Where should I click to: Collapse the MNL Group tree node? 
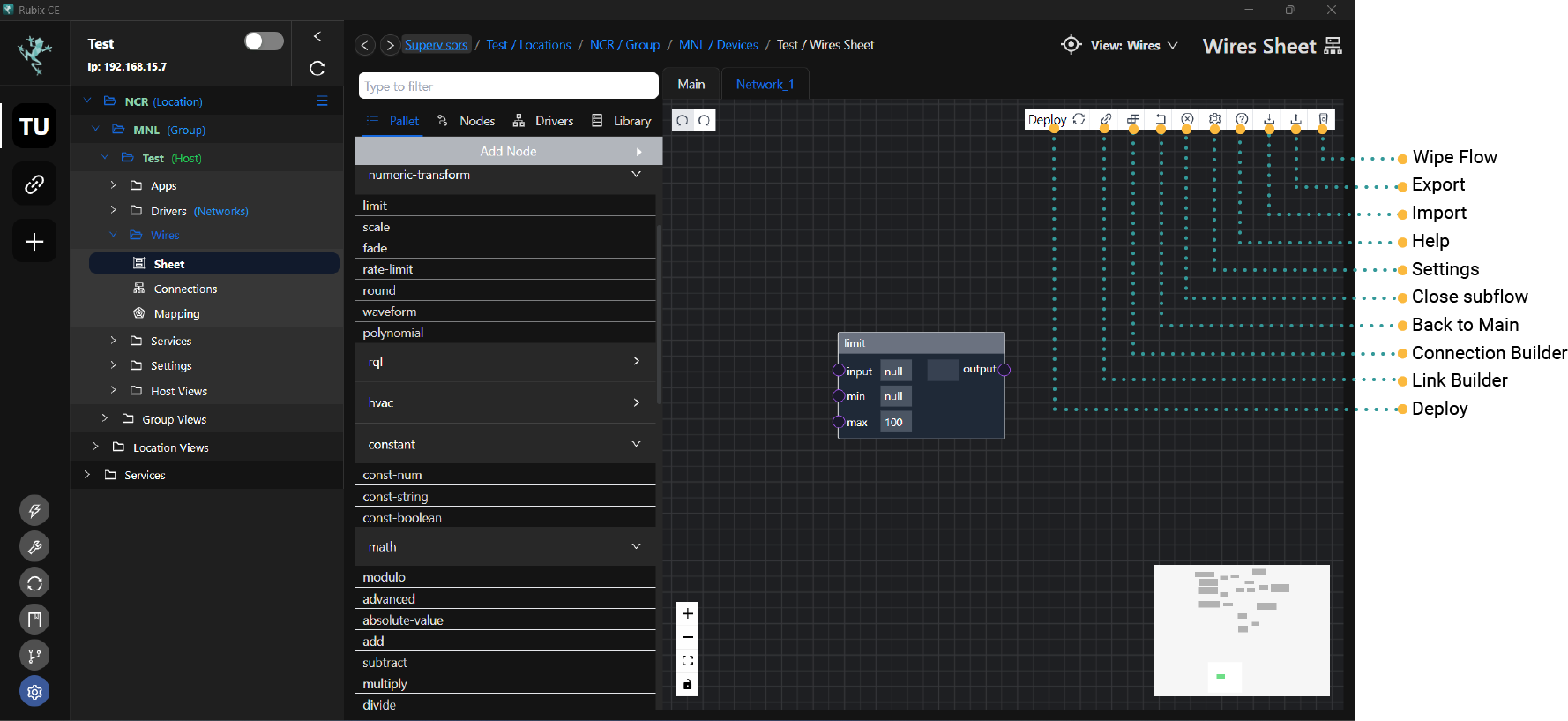(96, 130)
